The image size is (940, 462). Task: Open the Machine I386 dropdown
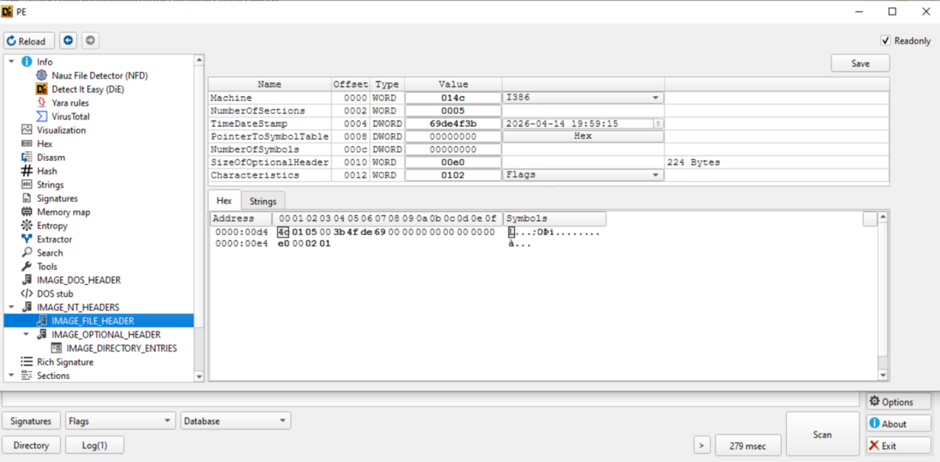tap(583, 97)
